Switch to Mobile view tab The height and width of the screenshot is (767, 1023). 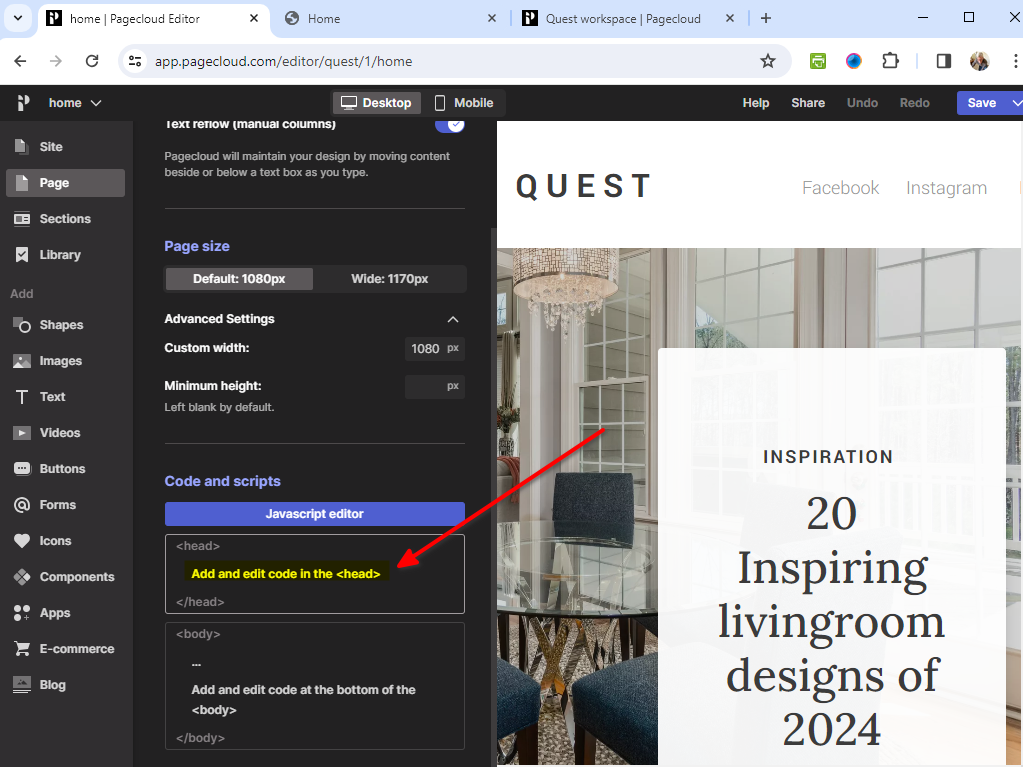tap(463, 103)
